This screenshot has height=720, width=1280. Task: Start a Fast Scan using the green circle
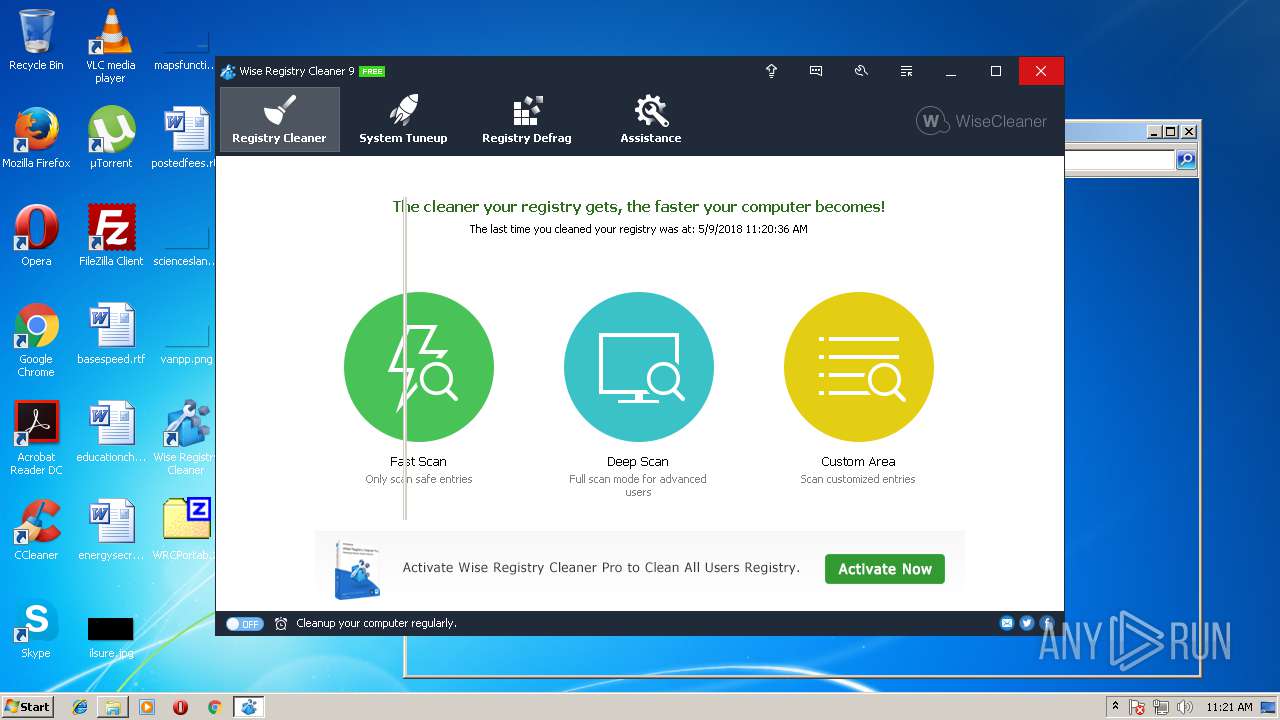418,367
